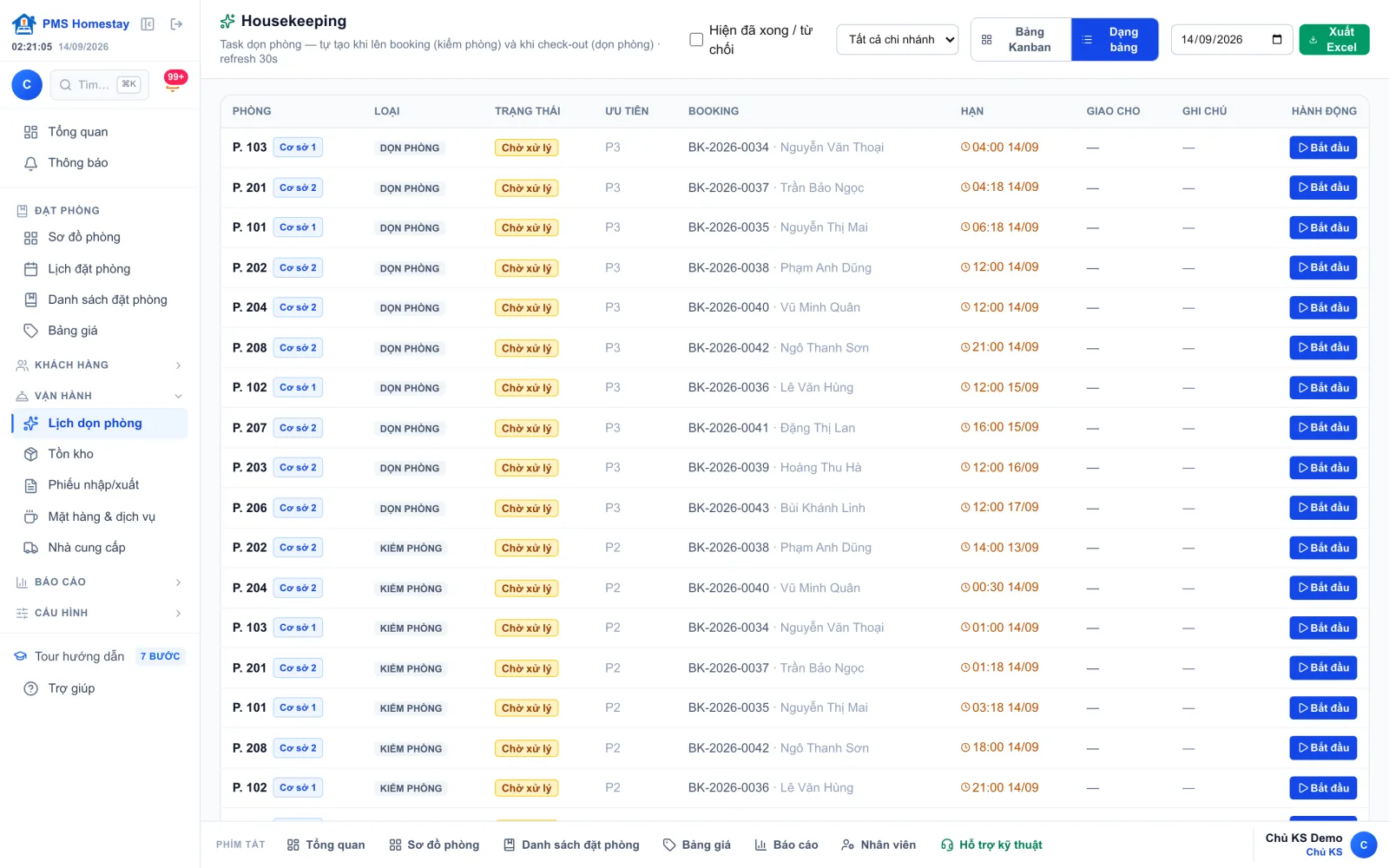Open the Tất cả chi nhánh branch dropdown
Screen dimensions: 1389x868
(x=898, y=40)
